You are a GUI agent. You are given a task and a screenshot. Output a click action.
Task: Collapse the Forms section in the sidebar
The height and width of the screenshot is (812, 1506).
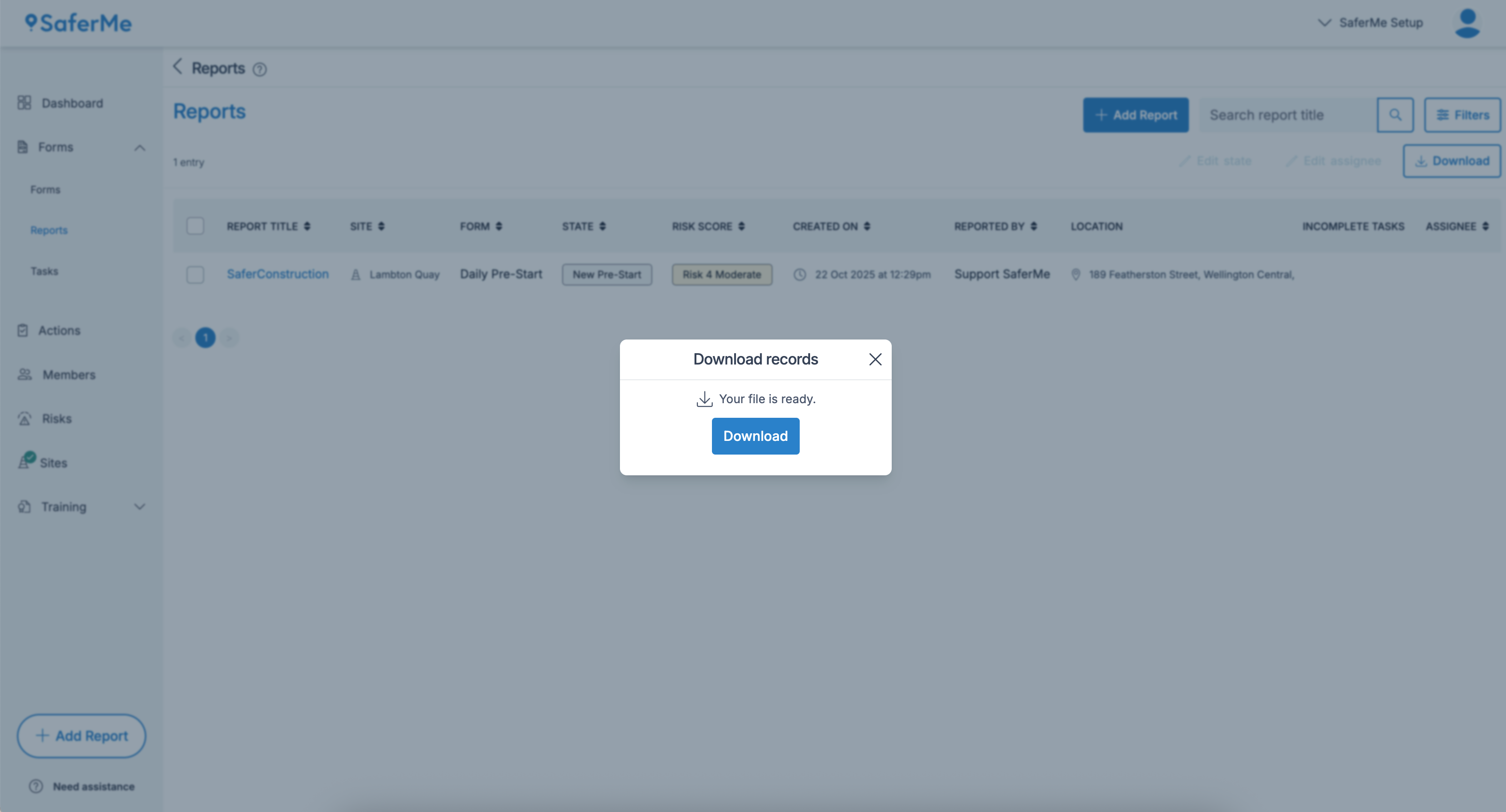point(139,148)
